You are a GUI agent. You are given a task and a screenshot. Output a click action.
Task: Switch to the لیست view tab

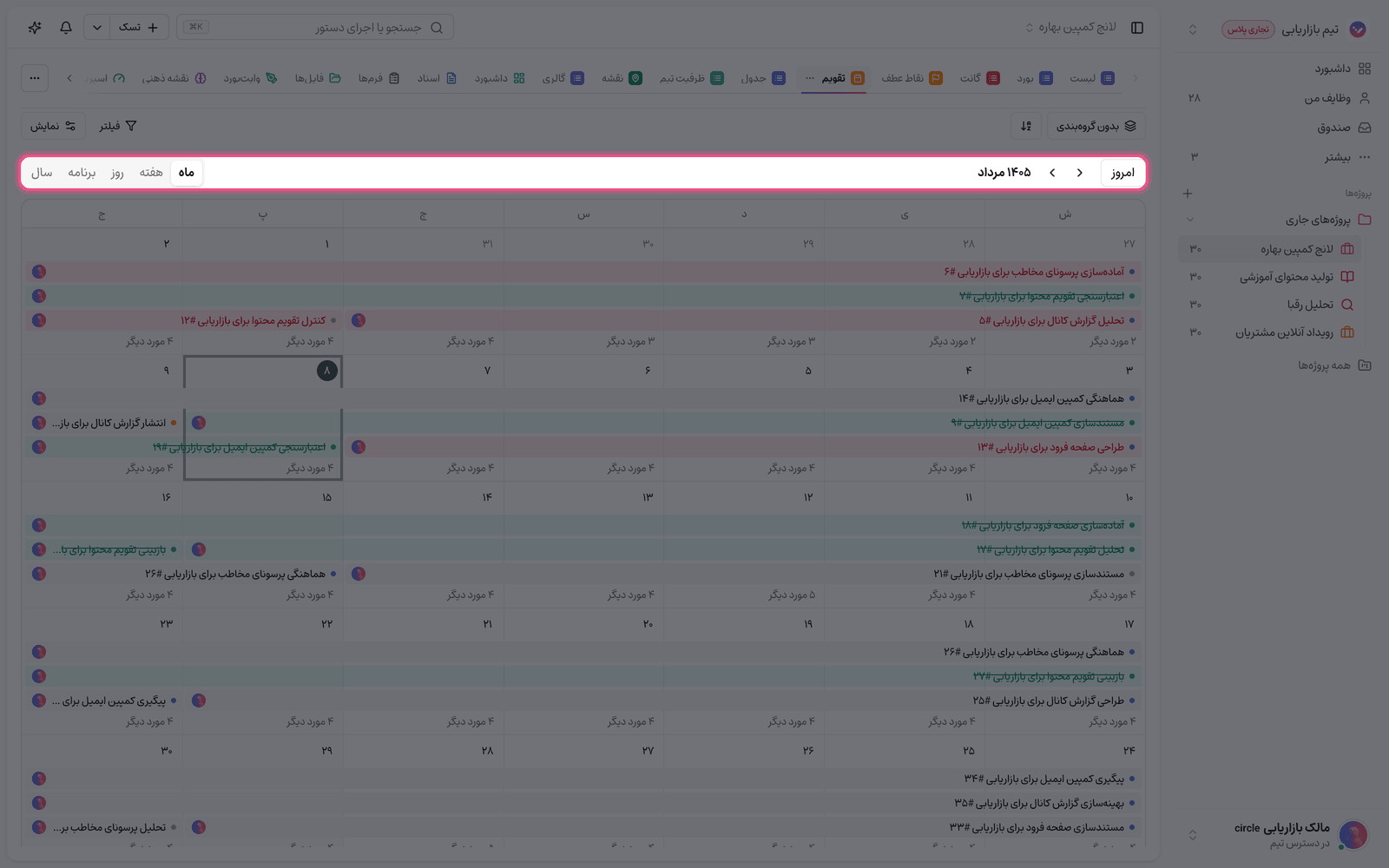click(x=1092, y=78)
